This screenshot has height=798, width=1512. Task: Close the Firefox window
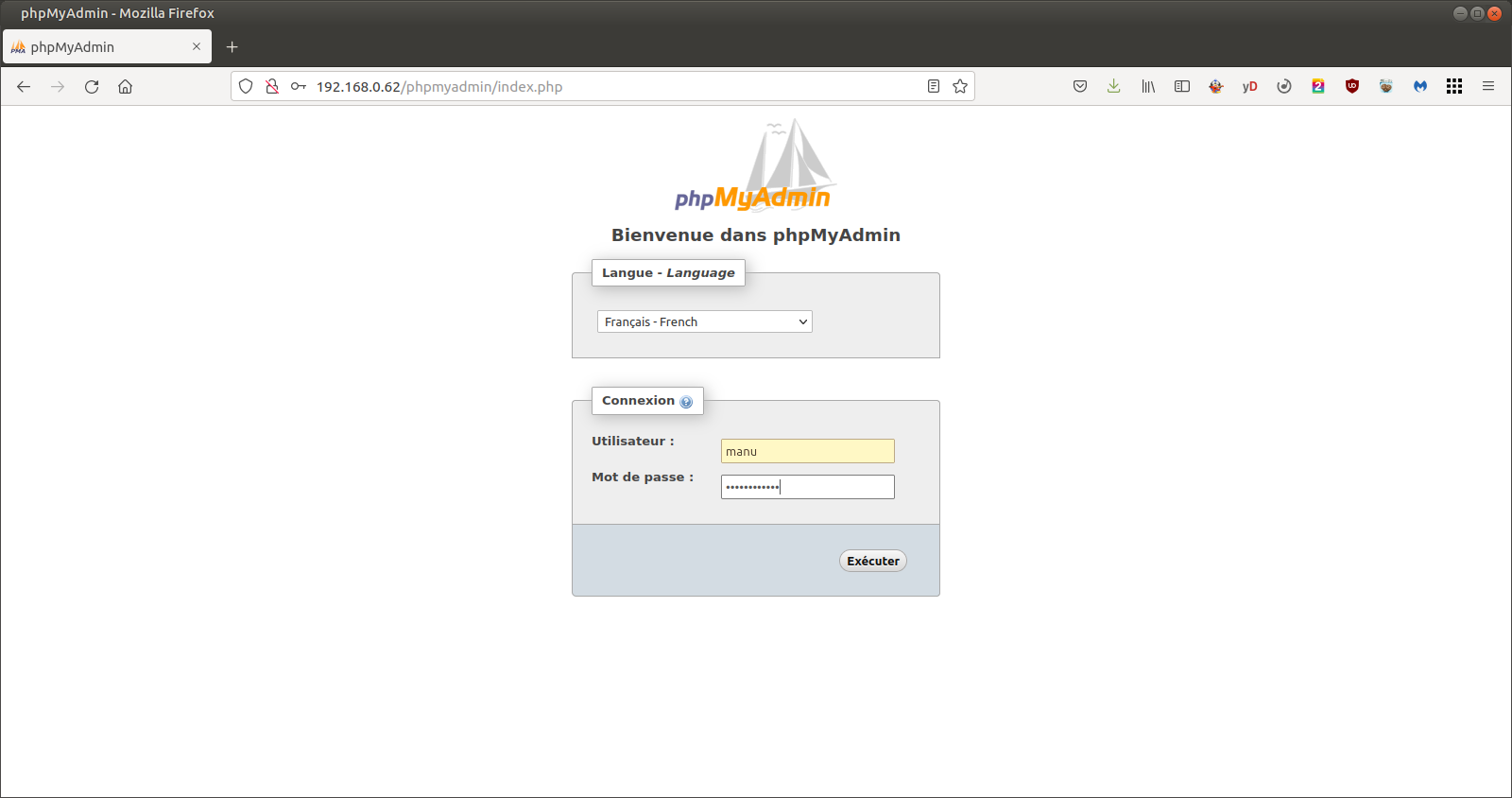click(1494, 13)
